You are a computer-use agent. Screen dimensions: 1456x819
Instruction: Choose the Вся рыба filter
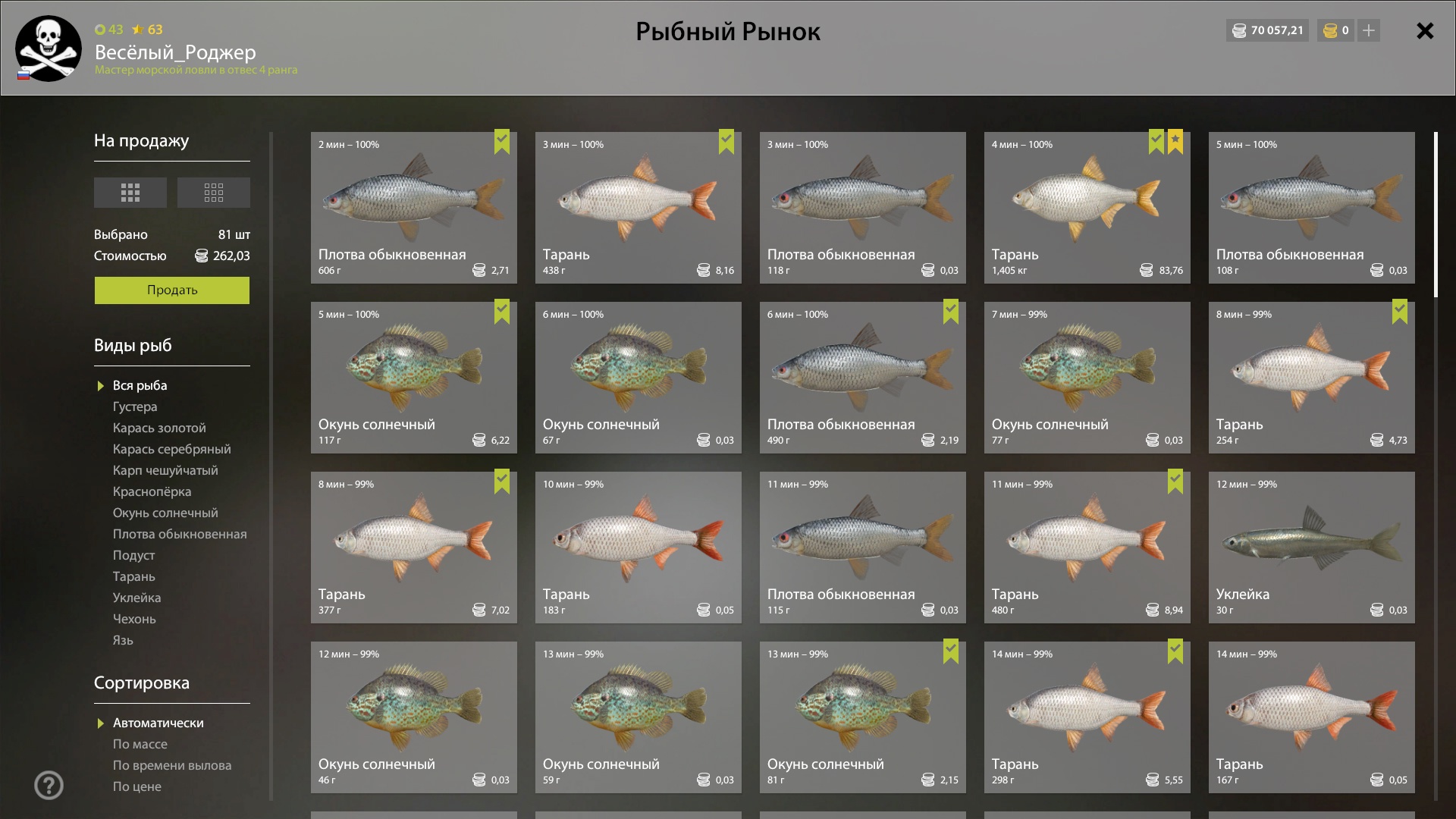tap(140, 385)
